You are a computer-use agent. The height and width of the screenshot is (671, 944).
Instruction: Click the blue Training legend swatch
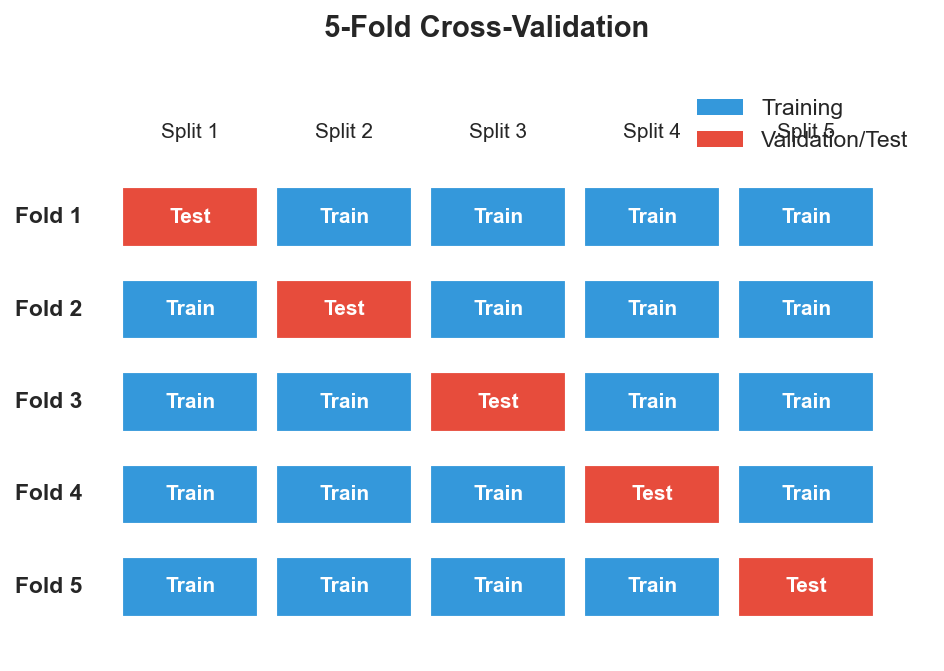pos(720,107)
